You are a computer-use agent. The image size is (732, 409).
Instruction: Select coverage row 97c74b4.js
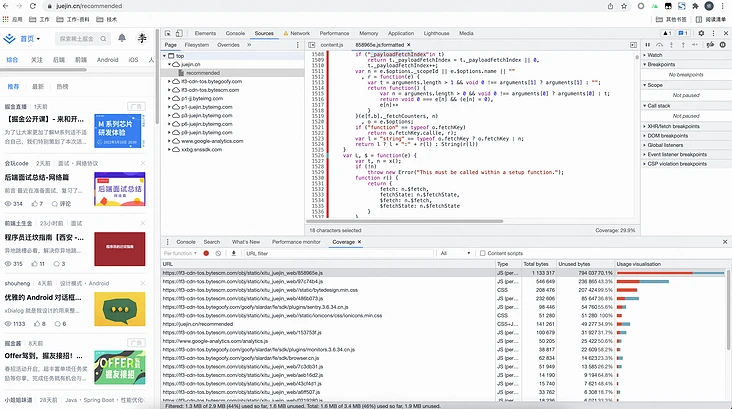tap(328, 282)
